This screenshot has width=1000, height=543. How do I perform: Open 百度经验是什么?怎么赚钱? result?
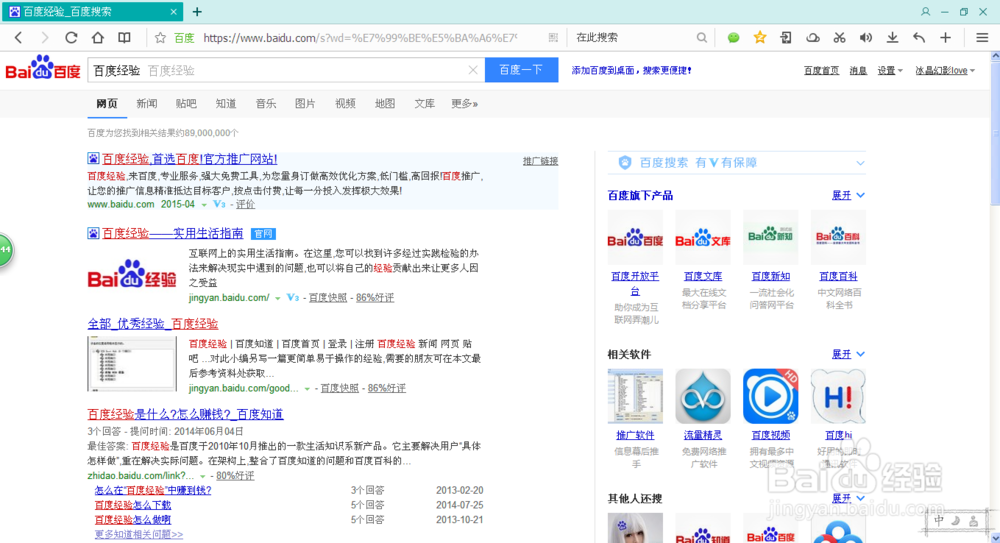coord(185,415)
